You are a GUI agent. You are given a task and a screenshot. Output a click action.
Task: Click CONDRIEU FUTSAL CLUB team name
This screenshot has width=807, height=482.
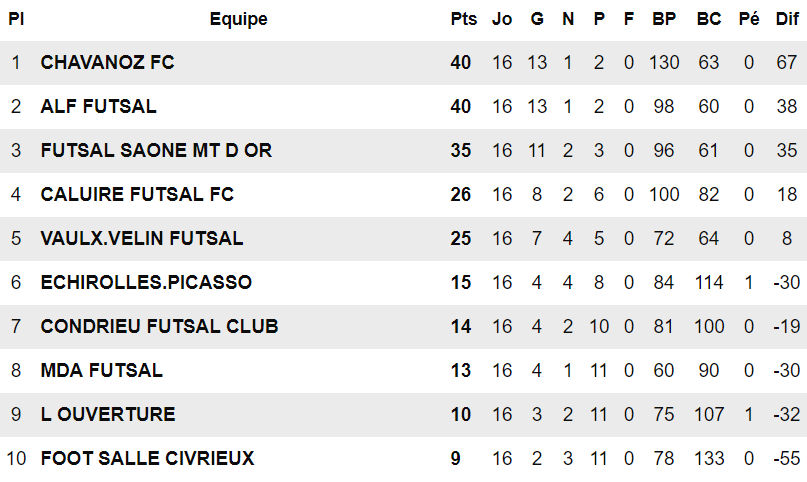point(159,326)
